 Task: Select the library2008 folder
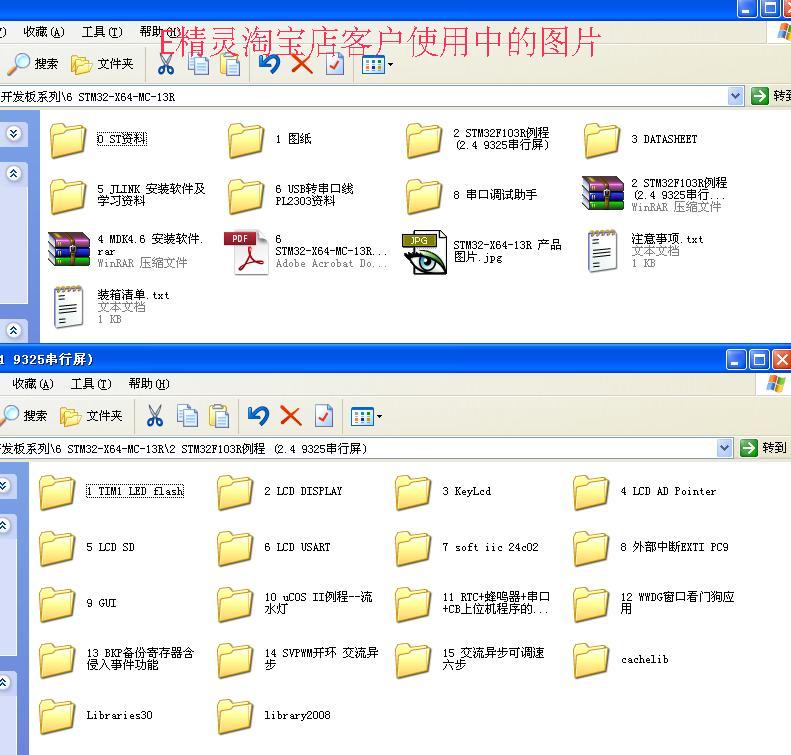[274, 716]
